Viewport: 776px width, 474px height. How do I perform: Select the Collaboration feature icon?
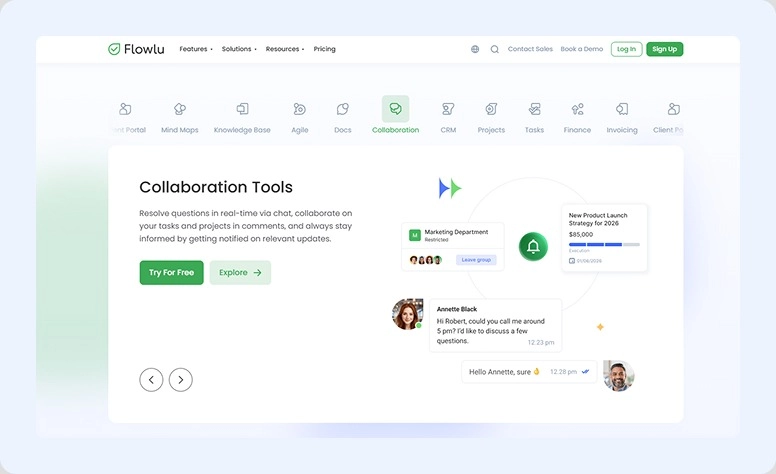click(395, 109)
